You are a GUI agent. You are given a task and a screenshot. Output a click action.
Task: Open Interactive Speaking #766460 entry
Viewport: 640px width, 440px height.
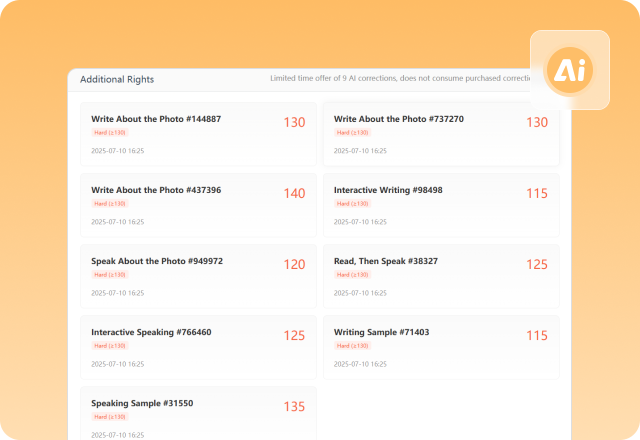[151, 332]
